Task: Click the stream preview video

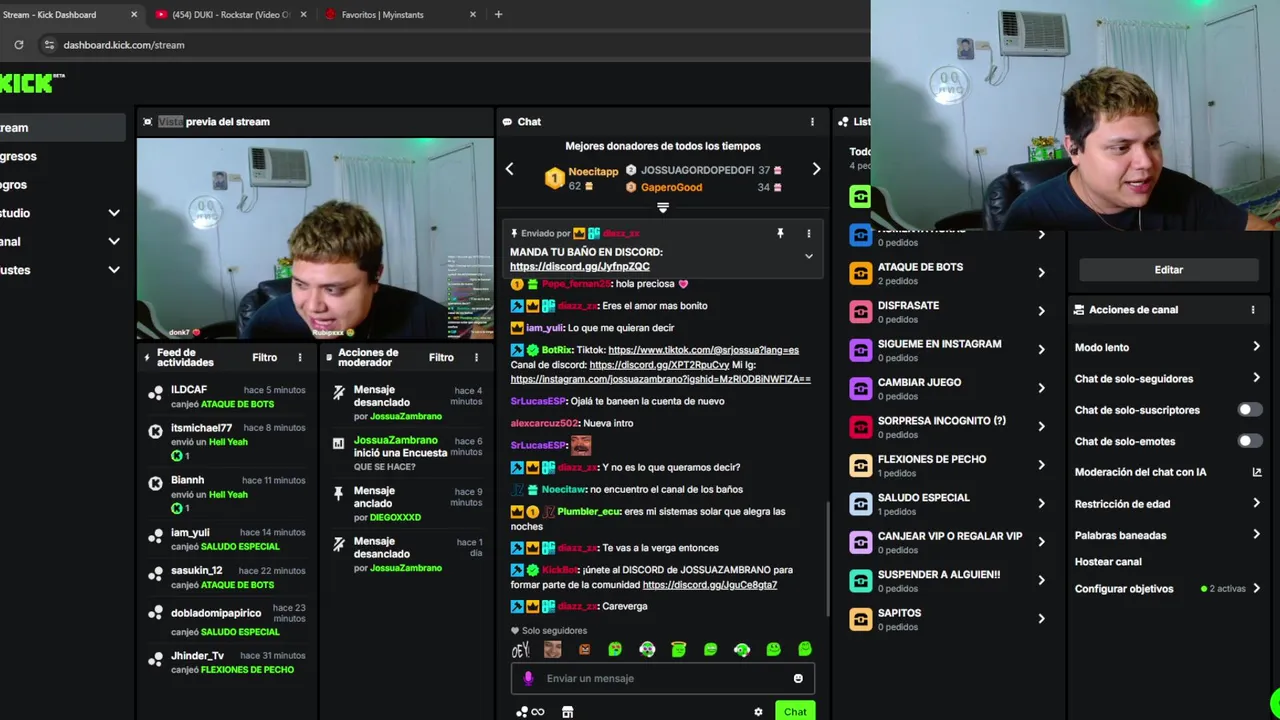Action: (x=315, y=239)
